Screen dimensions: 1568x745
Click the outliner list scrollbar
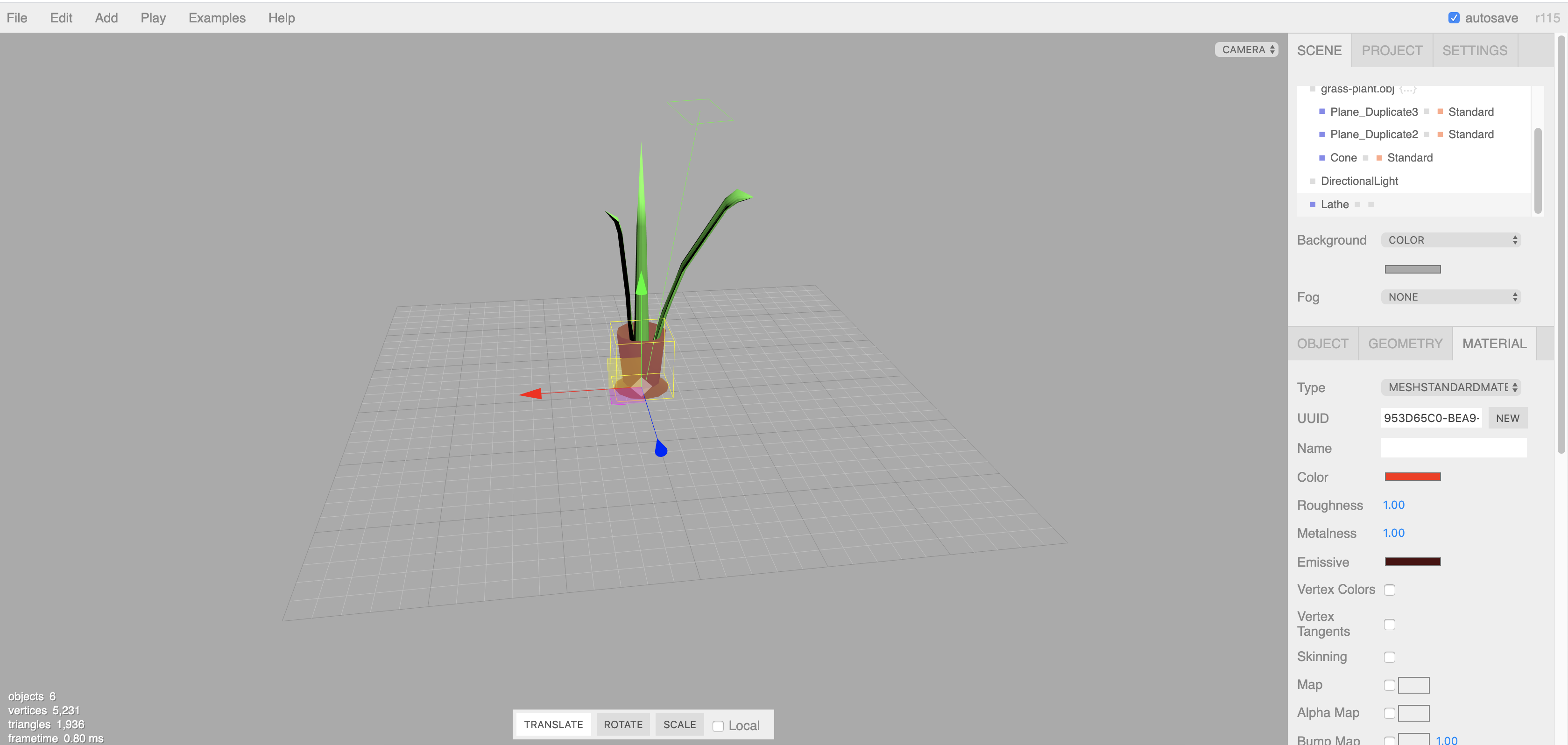pyautogui.click(x=1537, y=170)
